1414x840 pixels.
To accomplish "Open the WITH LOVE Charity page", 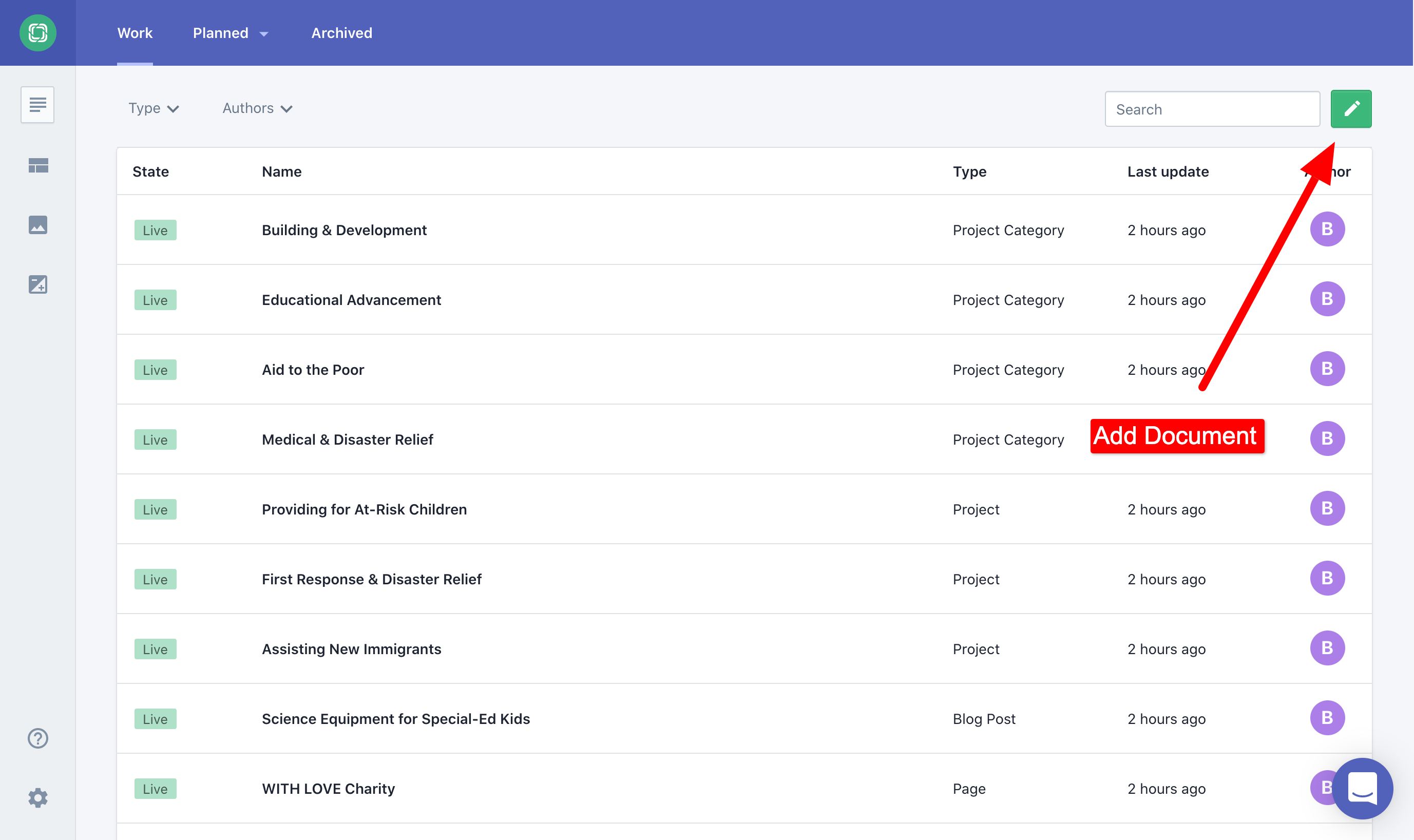I will click(x=328, y=789).
